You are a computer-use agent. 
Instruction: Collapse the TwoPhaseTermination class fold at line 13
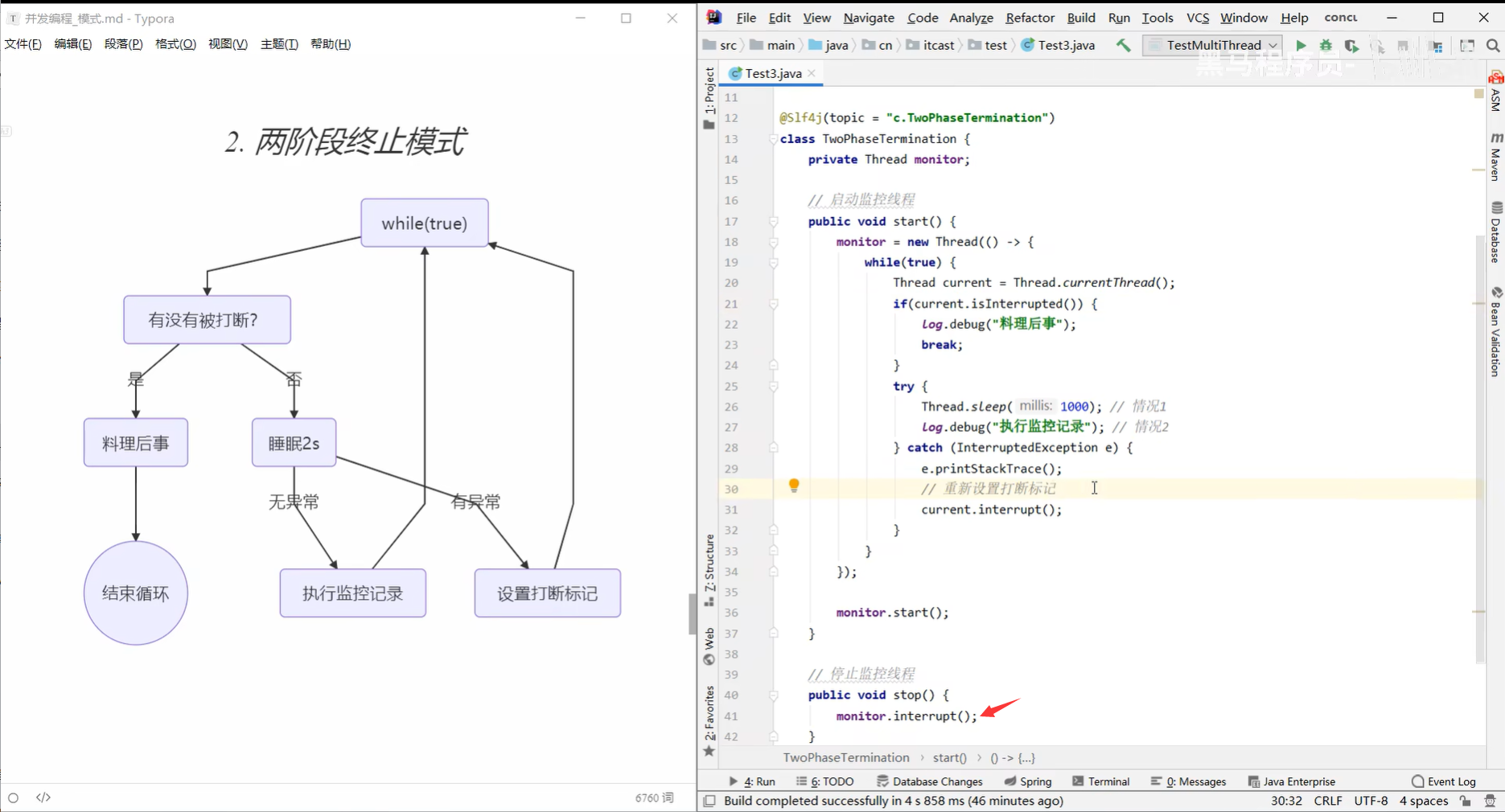773,139
